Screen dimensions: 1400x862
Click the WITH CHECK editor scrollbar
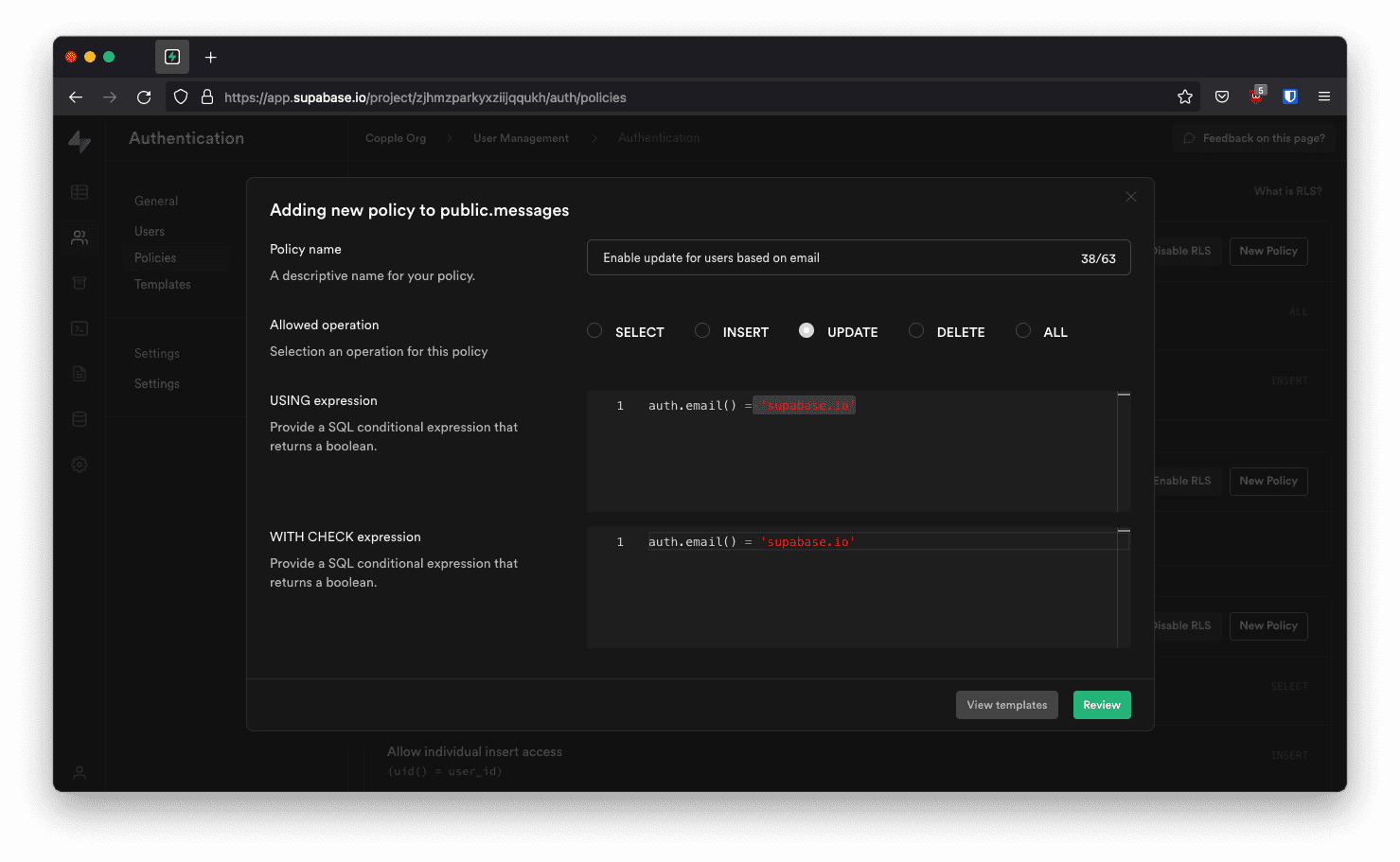(1125, 588)
